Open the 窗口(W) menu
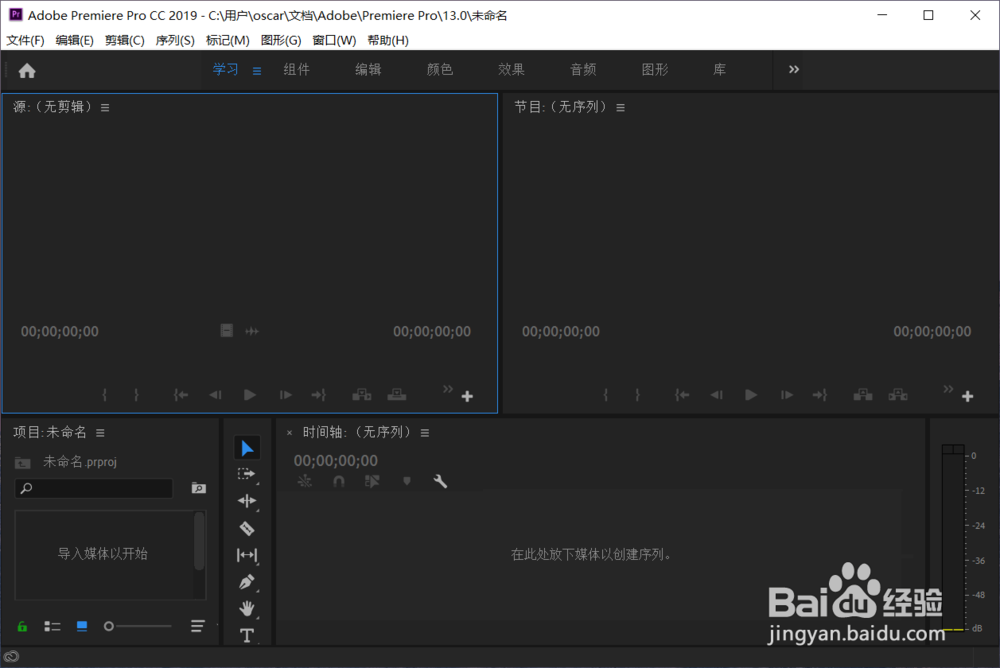The image size is (1000, 668). 334,40
